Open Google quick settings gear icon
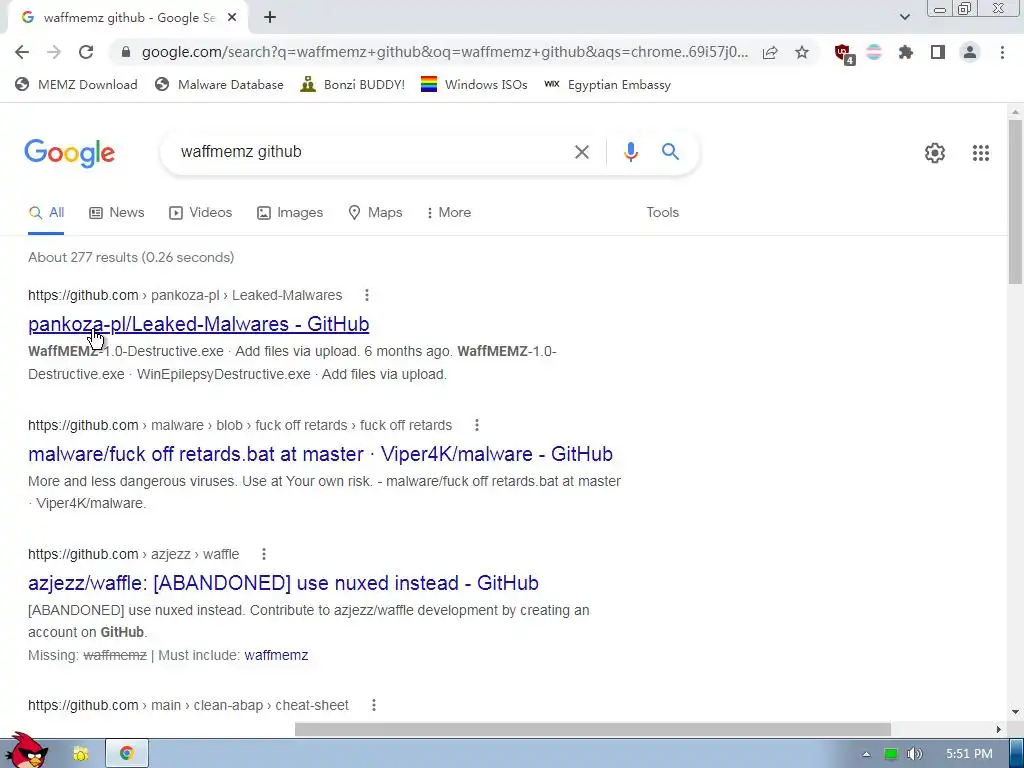1024x768 pixels. [x=935, y=153]
